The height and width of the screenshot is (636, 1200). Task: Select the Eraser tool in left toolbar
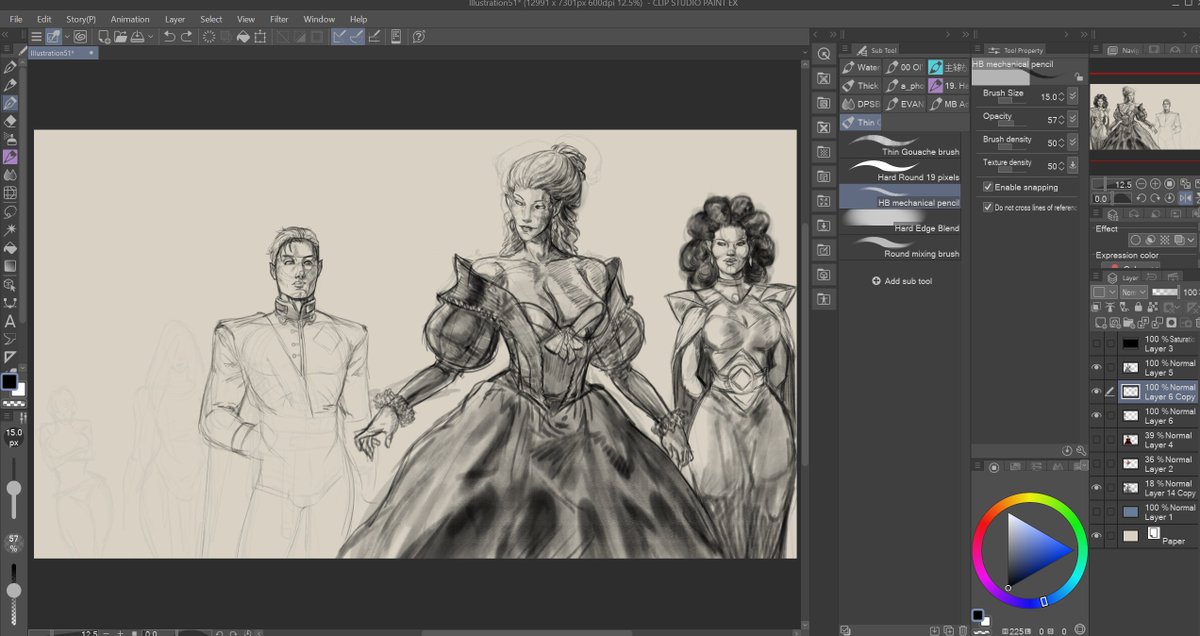[10, 121]
